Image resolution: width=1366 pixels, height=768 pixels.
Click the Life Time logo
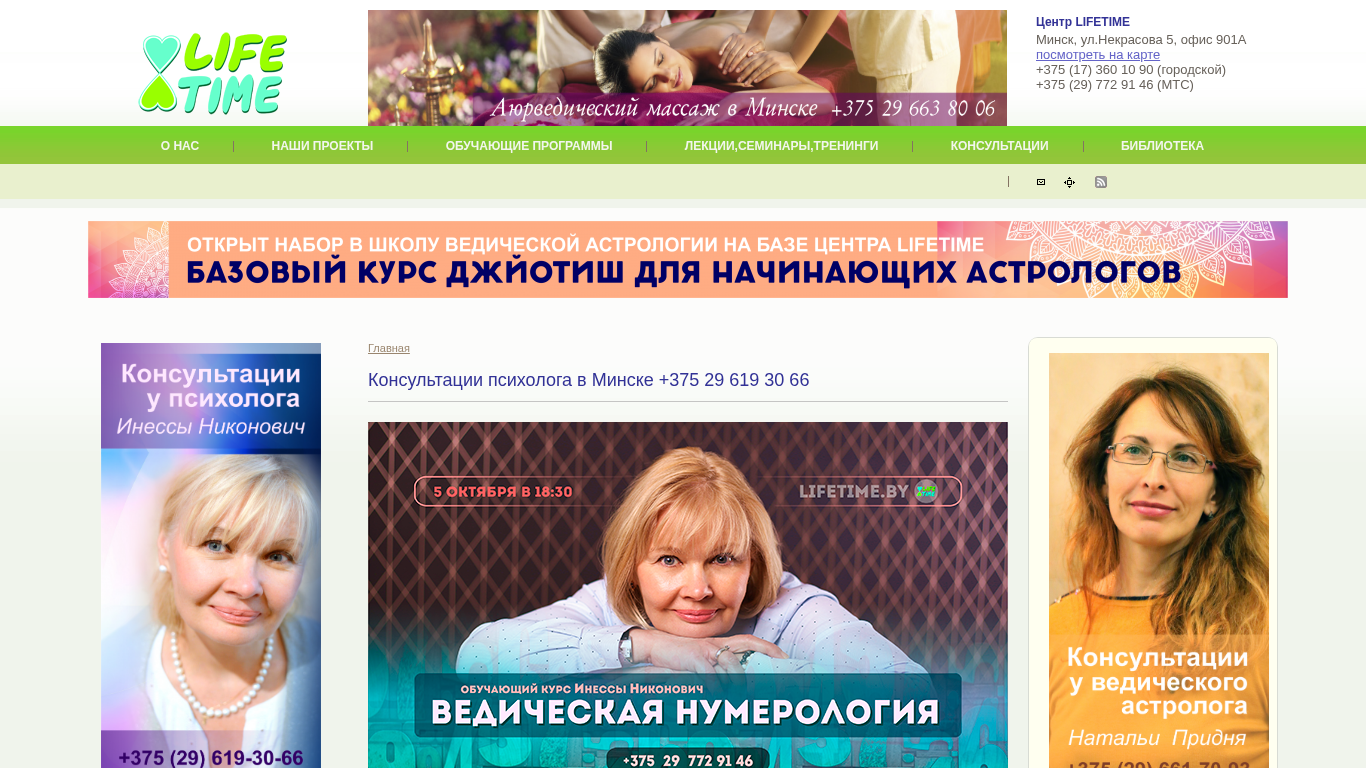(213, 73)
